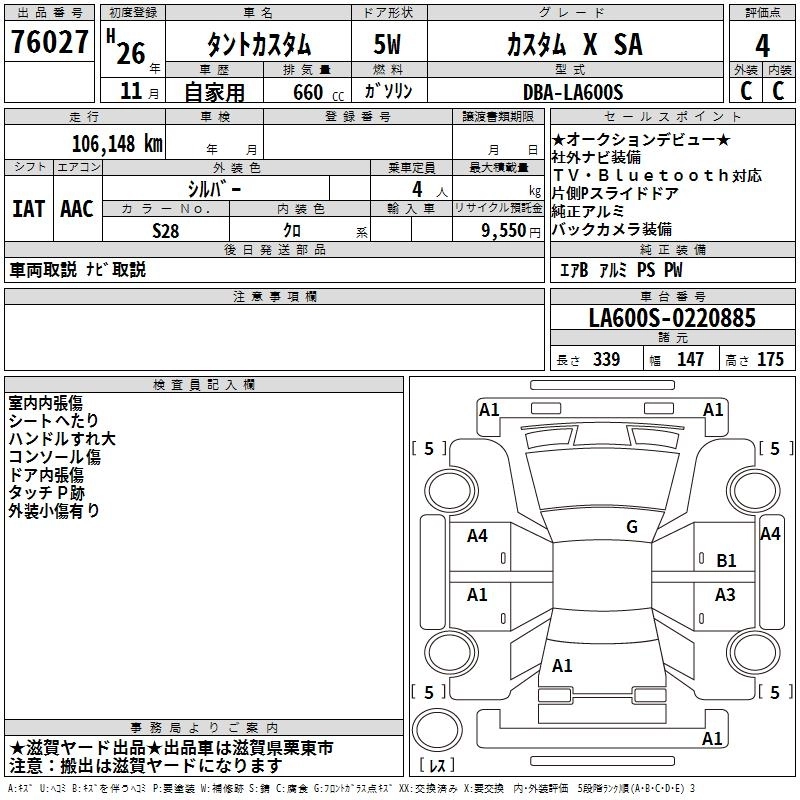The image size is (800, 800).
Task: Select the spare tire circle icon
Action: pyautogui.click(x=437, y=731)
